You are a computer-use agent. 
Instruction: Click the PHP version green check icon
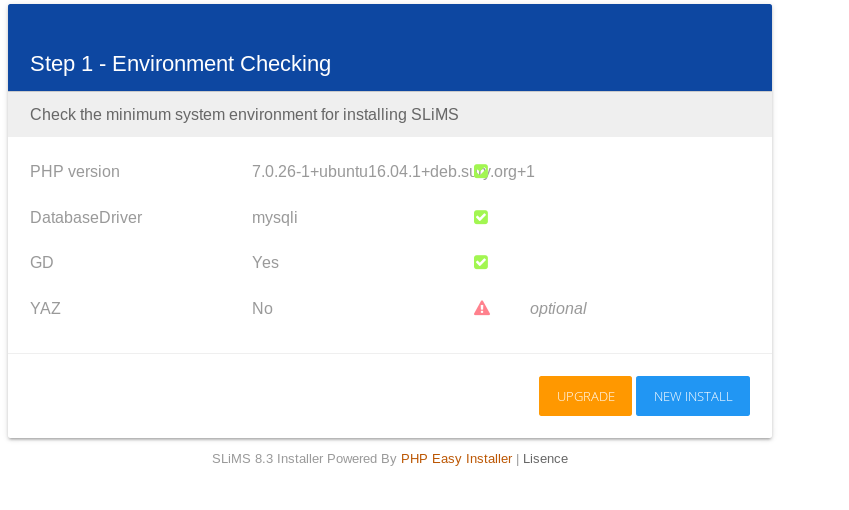(481, 171)
